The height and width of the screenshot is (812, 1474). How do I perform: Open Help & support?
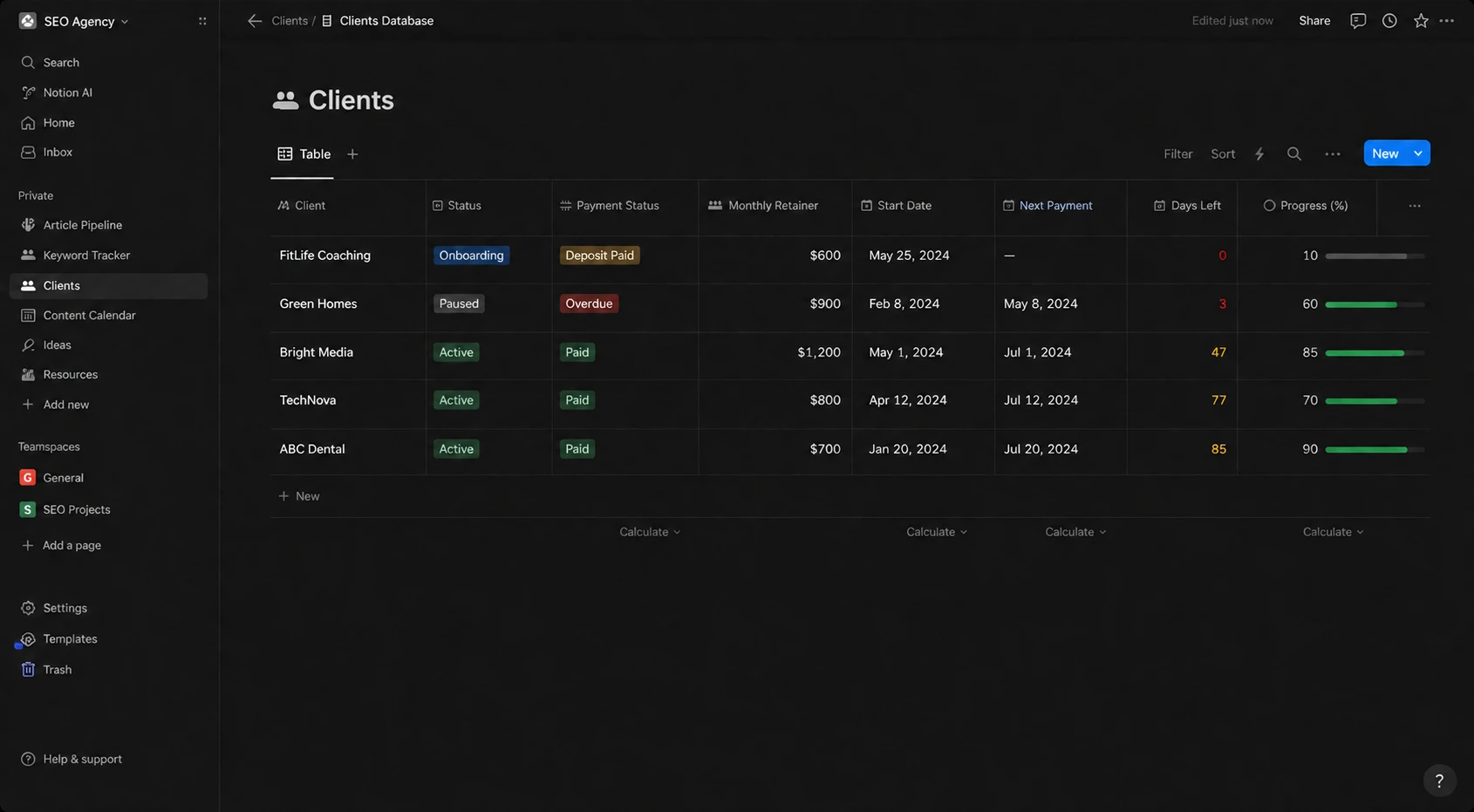[x=108, y=759]
